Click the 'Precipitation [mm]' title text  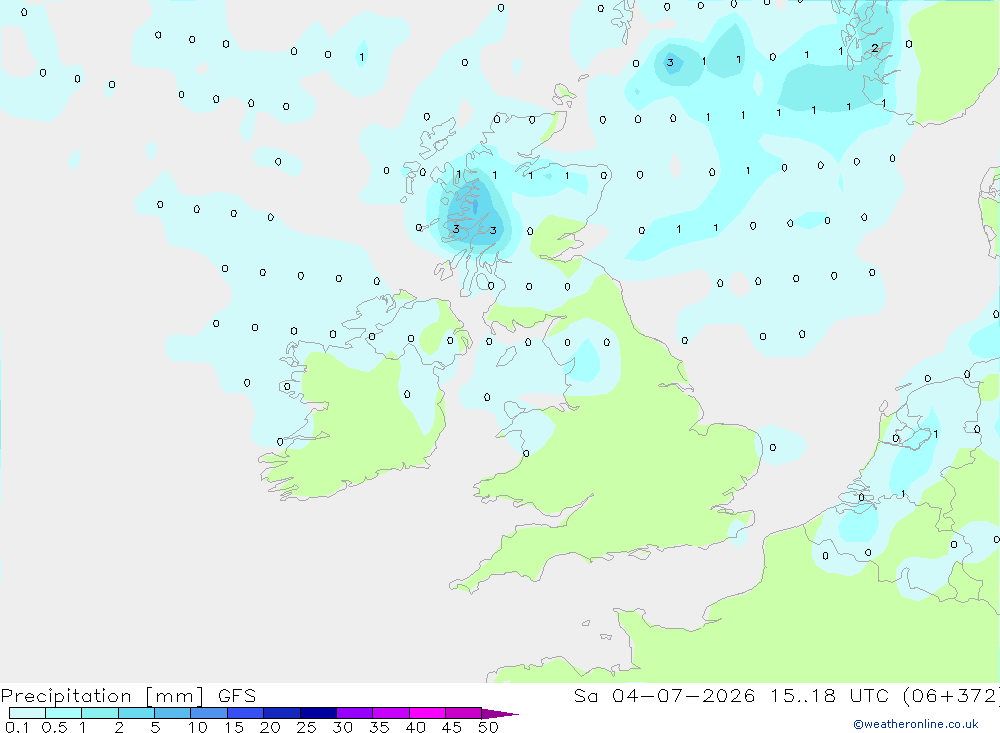point(102,696)
